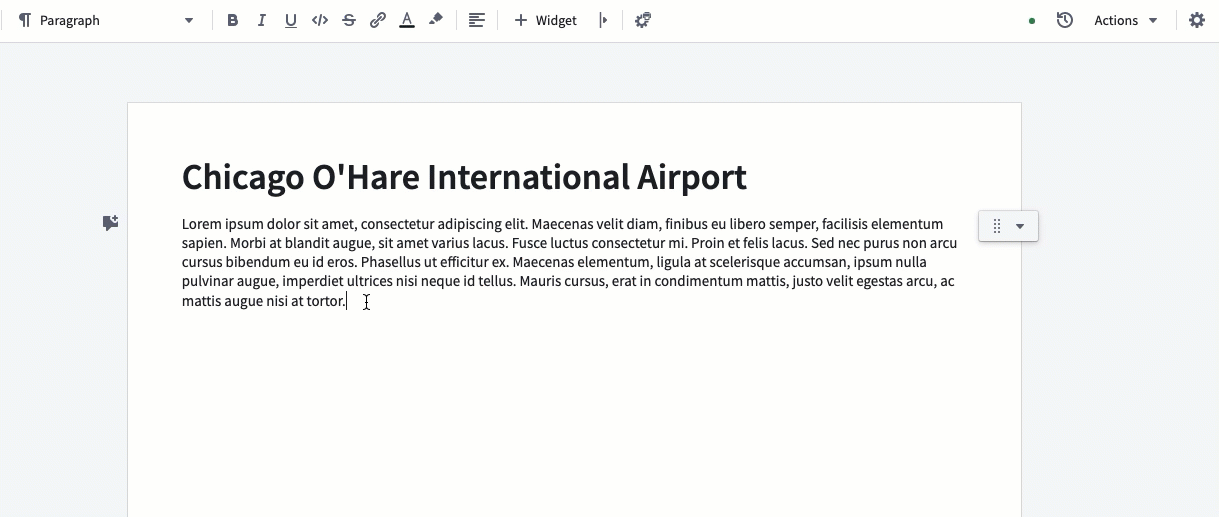Expand the block options arrow
Viewport: 1219px width, 517px height.
(1020, 226)
